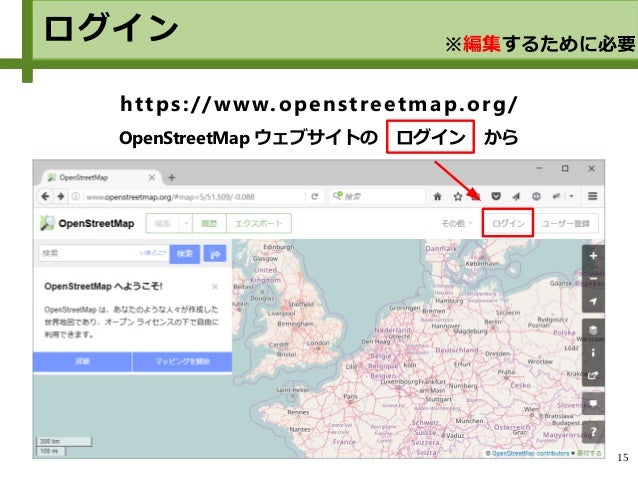Image resolution: width=638 pixels, height=479 pixels.
Task: Click the Pocket icon in the browser toolbar
Action: [496, 196]
